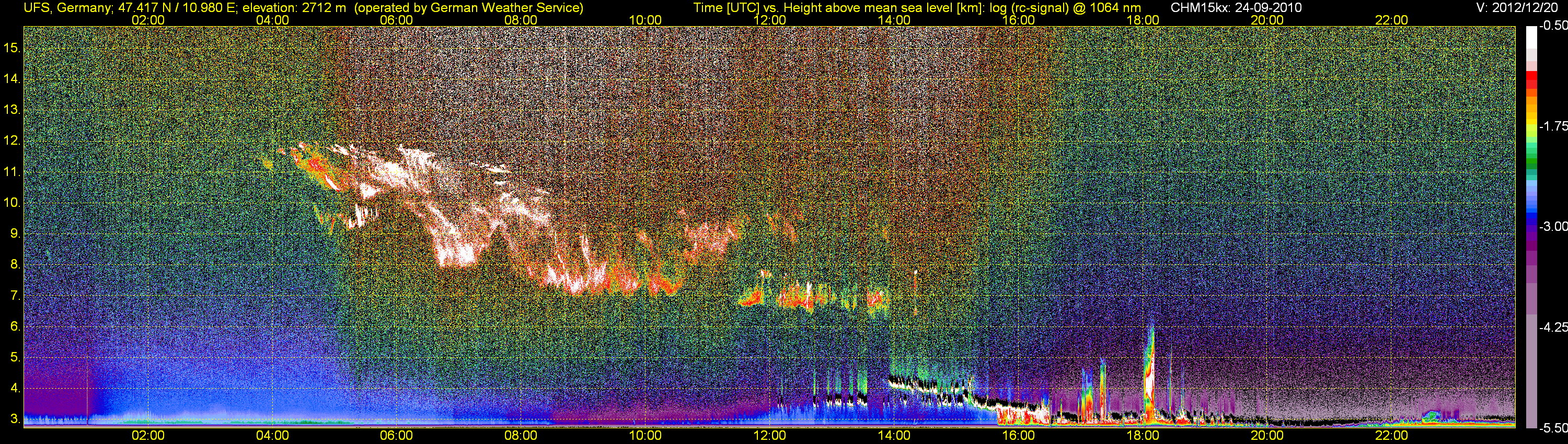Viewport: 1568px width, 444px height.
Task: Click the 18:00 label on top time axis
Action: click(x=1143, y=20)
